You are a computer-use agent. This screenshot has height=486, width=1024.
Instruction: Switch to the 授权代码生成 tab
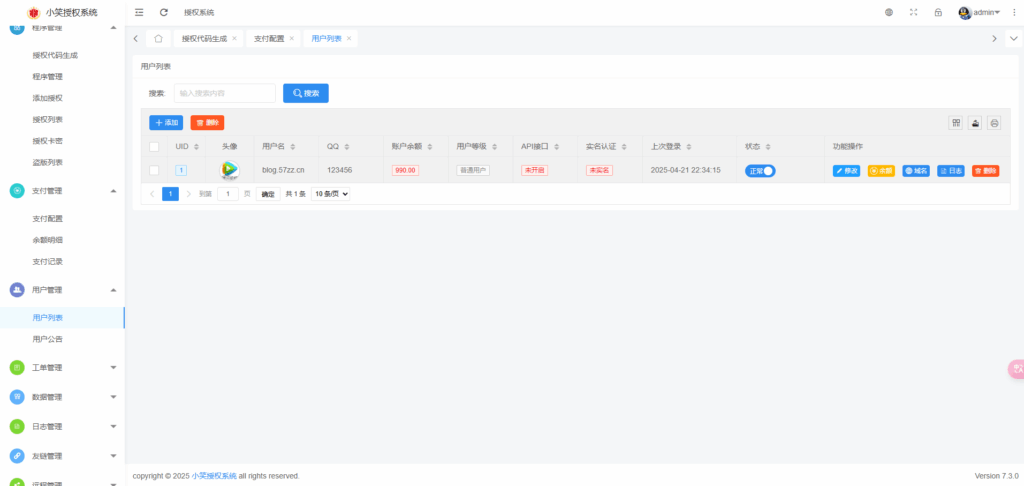(x=204, y=39)
